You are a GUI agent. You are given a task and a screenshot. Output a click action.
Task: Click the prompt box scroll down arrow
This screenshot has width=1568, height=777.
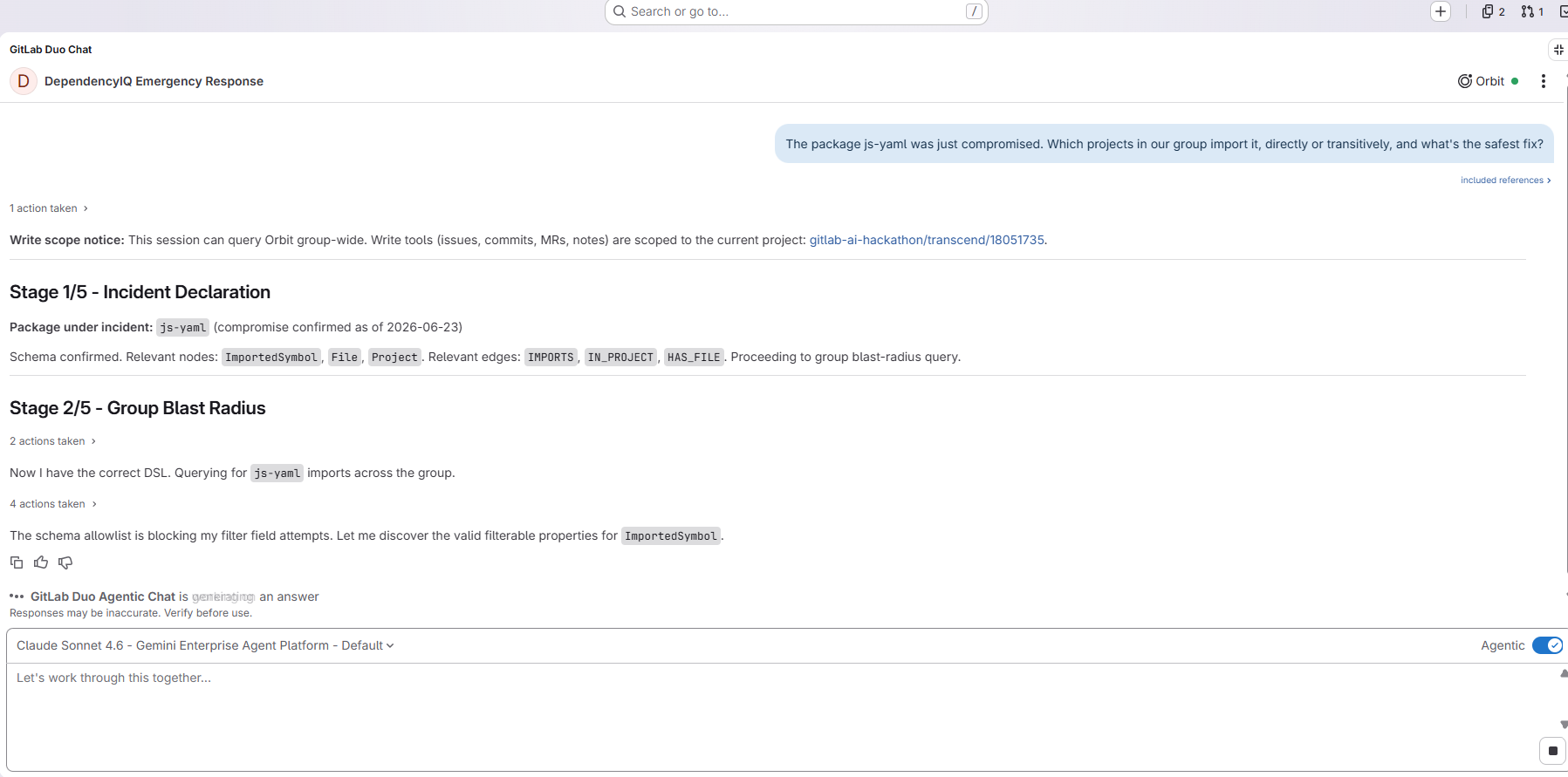coord(1563,725)
